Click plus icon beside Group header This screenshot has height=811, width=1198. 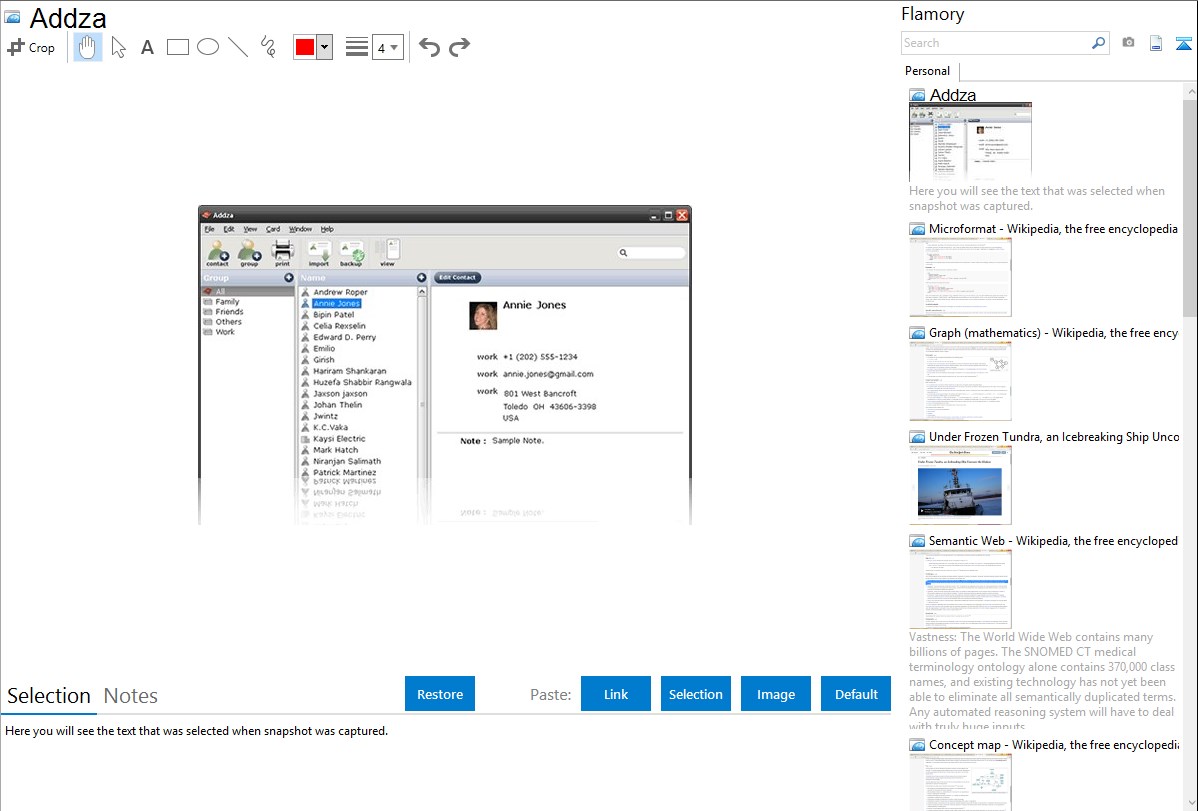point(289,277)
